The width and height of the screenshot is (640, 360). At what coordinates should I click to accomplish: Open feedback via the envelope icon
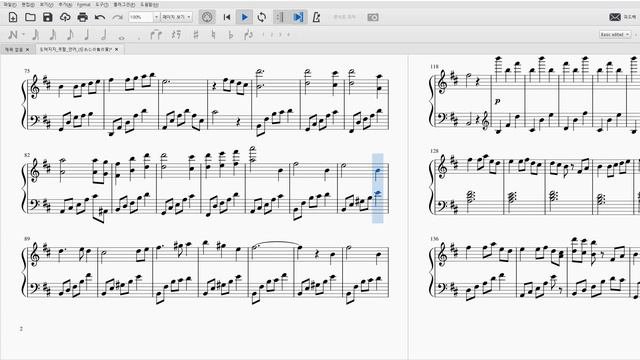point(615,17)
